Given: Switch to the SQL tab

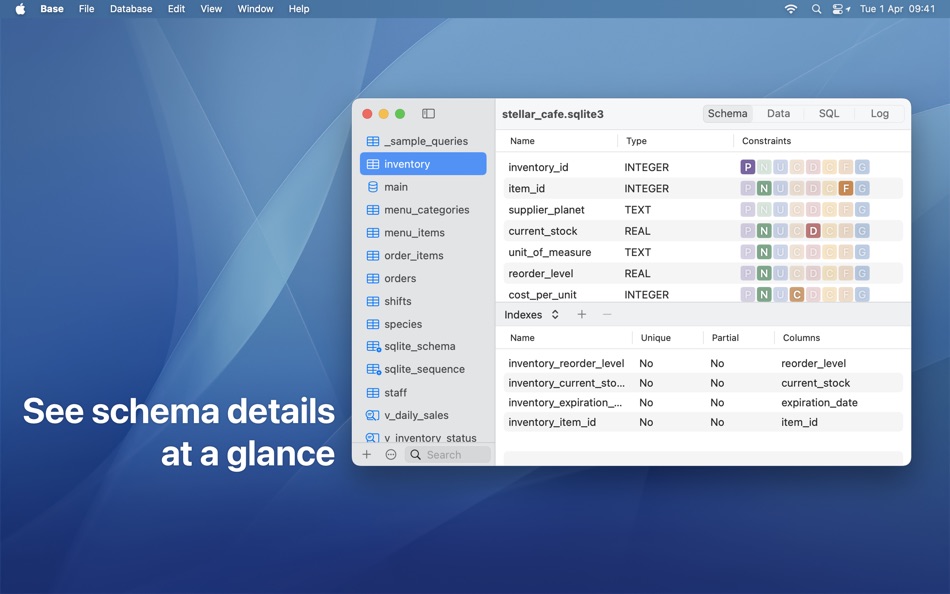Looking at the screenshot, I should [829, 113].
